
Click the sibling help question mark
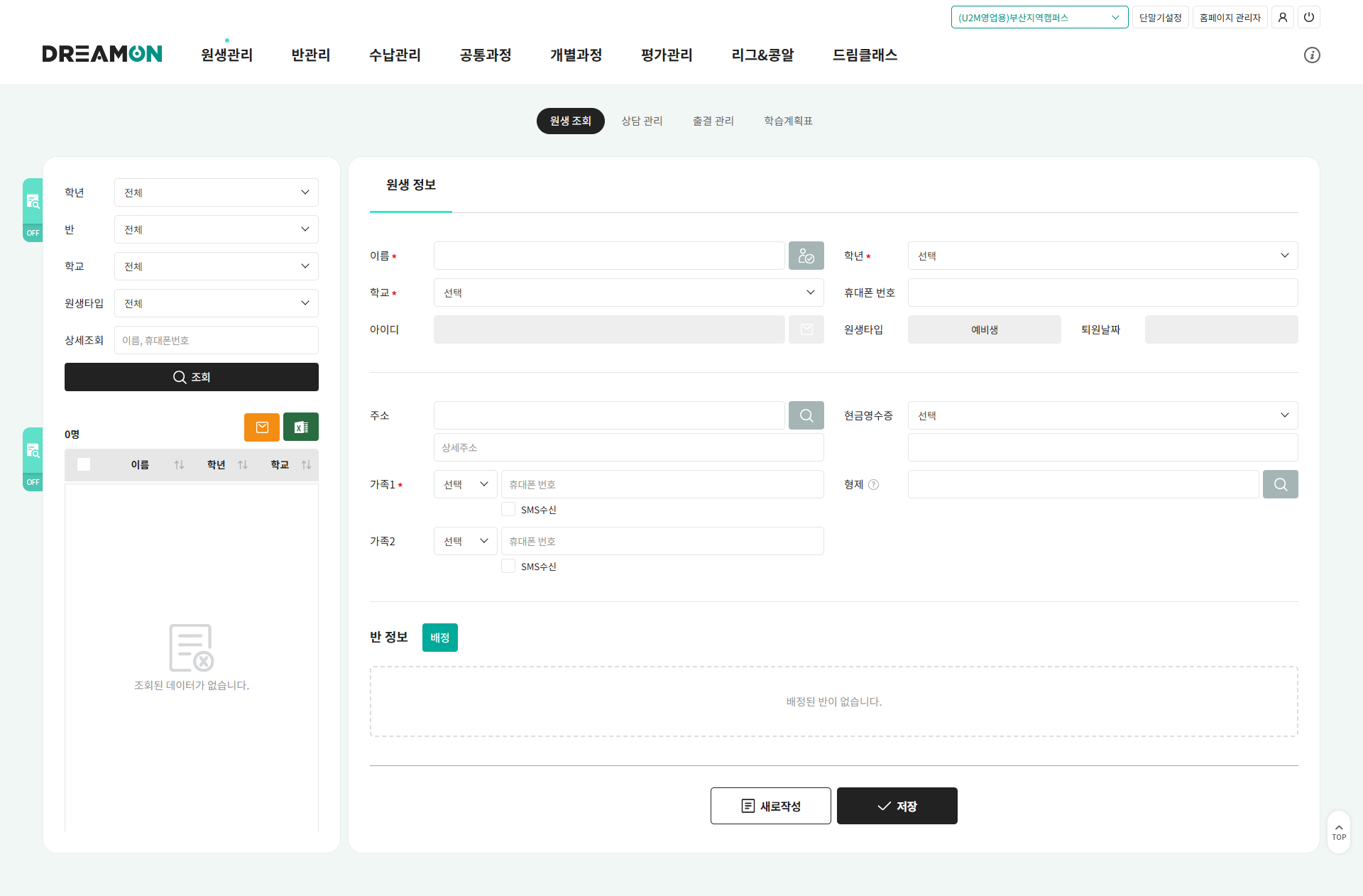[874, 484]
